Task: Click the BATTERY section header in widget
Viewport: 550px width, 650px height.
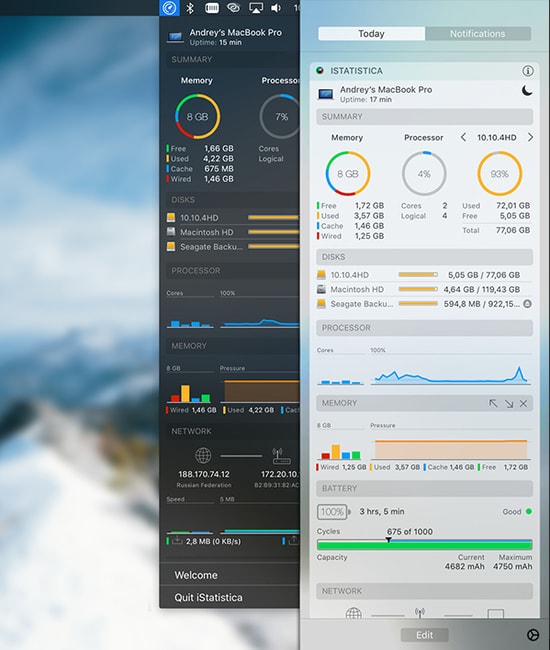Action: pyautogui.click(x=424, y=488)
